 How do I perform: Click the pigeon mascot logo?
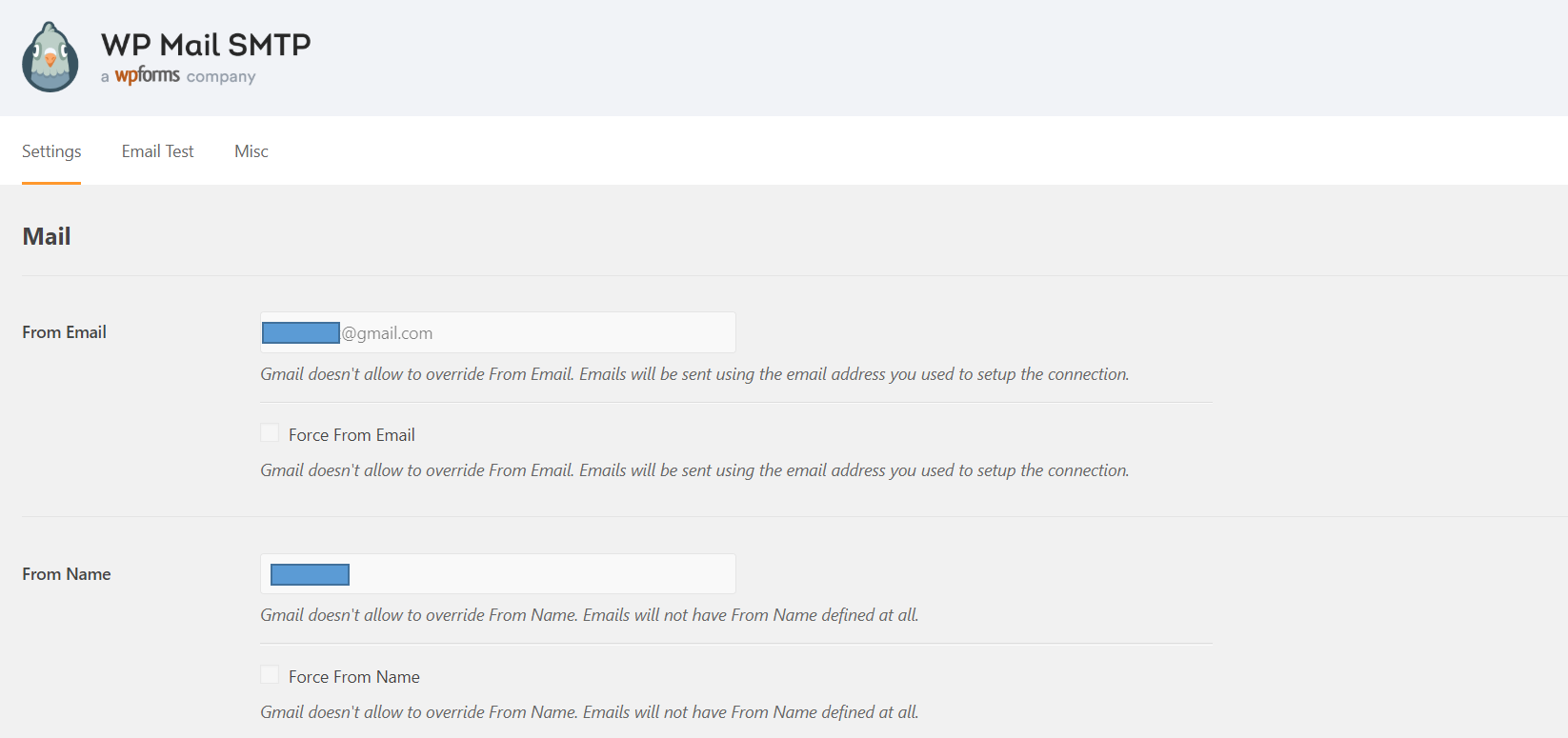50,58
